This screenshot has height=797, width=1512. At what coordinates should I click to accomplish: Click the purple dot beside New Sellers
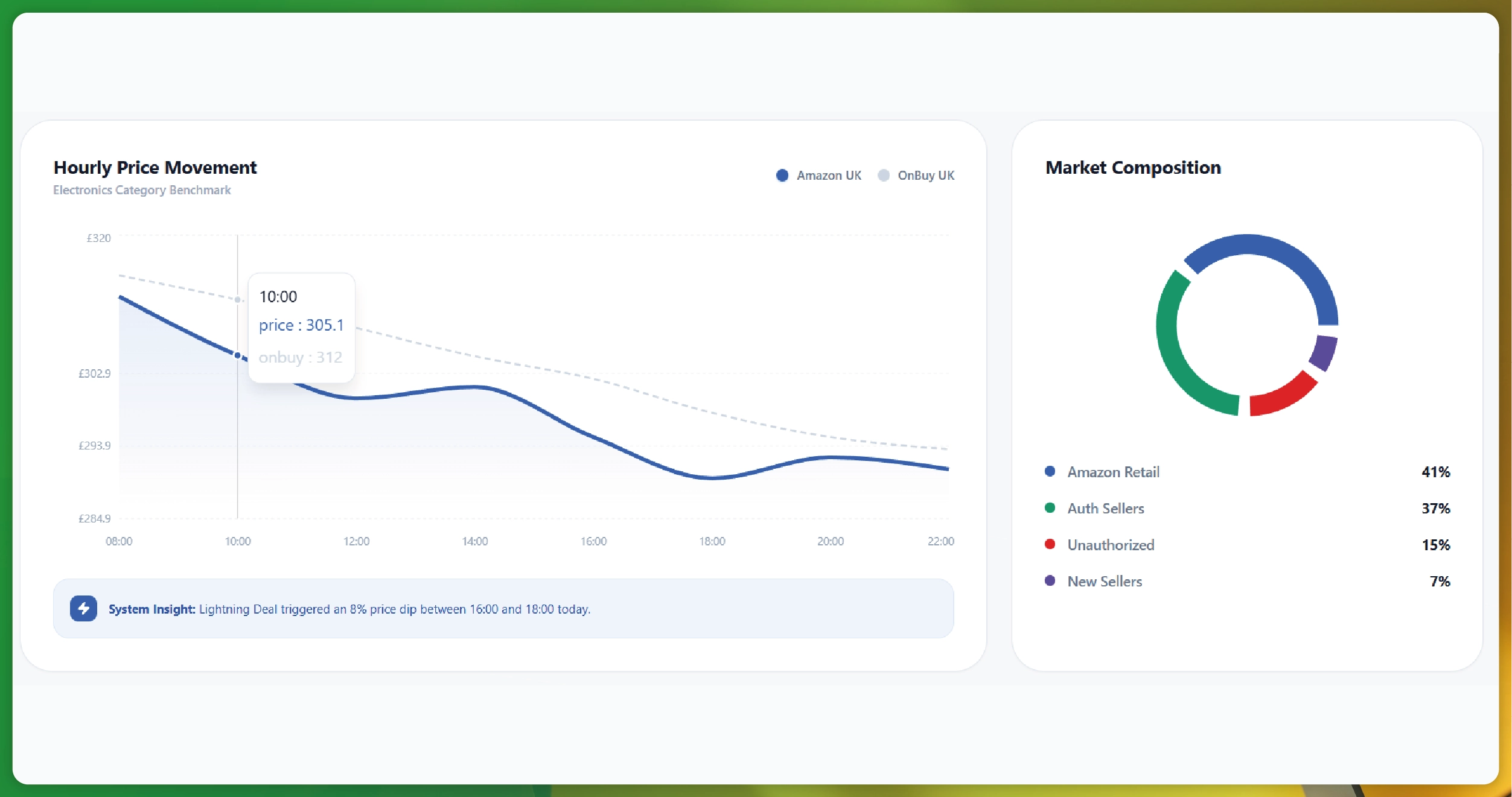[x=1049, y=581]
